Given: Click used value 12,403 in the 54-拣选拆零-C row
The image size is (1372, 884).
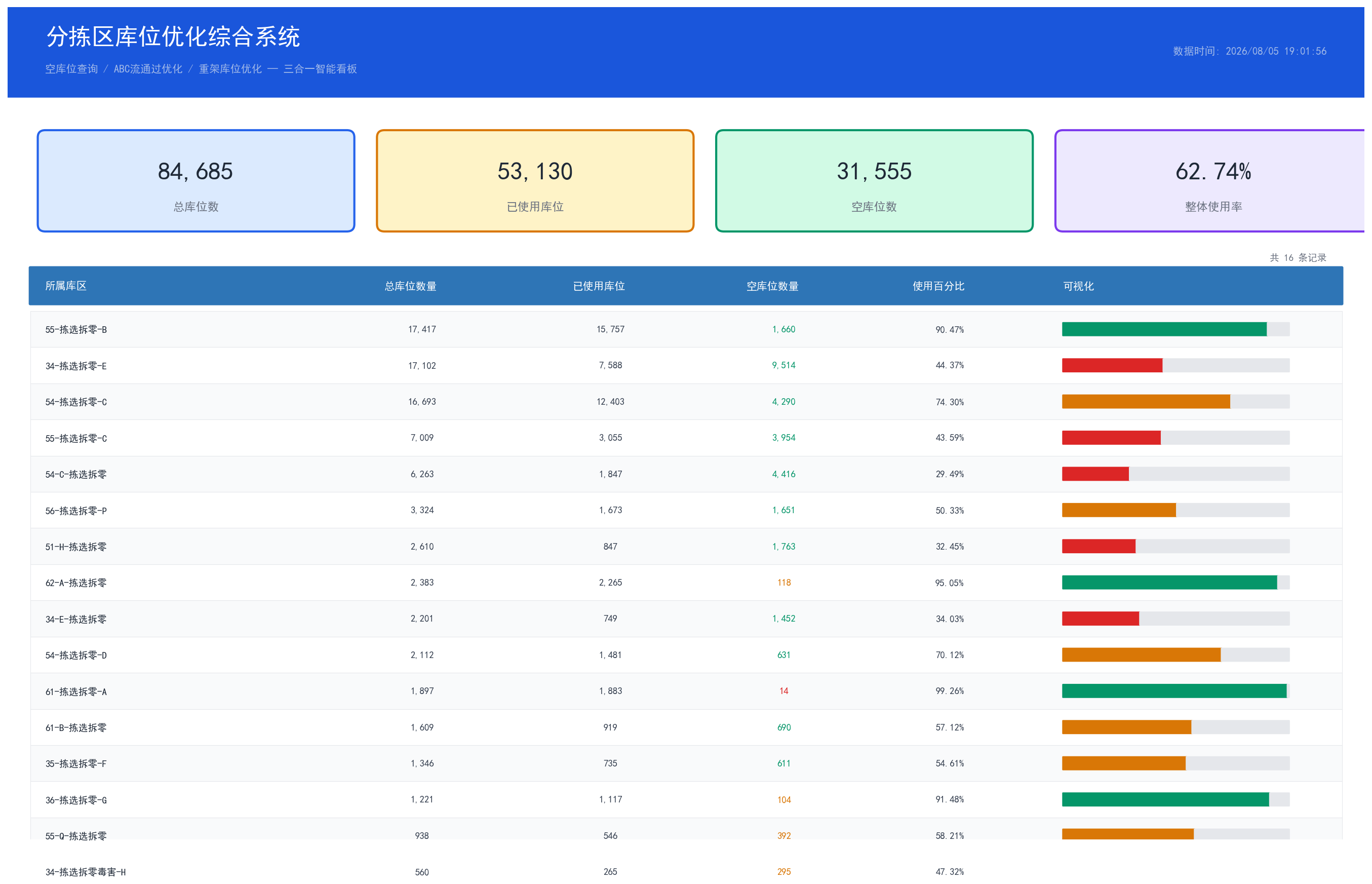Looking at the screenshot, I should (610, 402).
